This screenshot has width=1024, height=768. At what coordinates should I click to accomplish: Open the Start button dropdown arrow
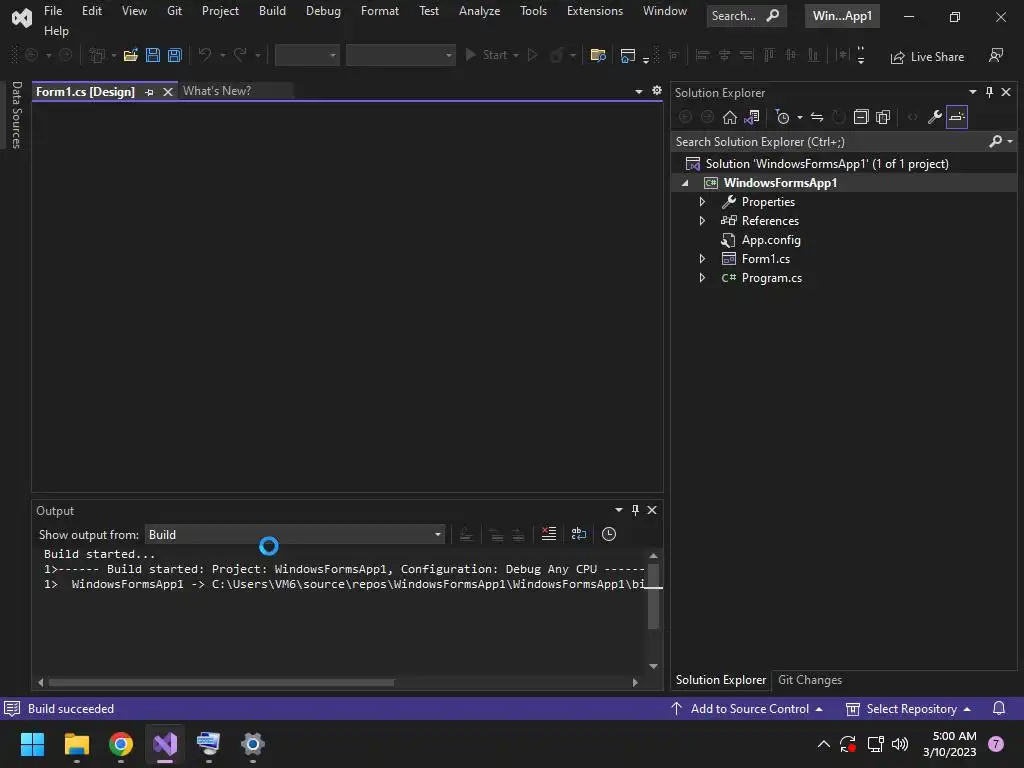coord(516,56)
